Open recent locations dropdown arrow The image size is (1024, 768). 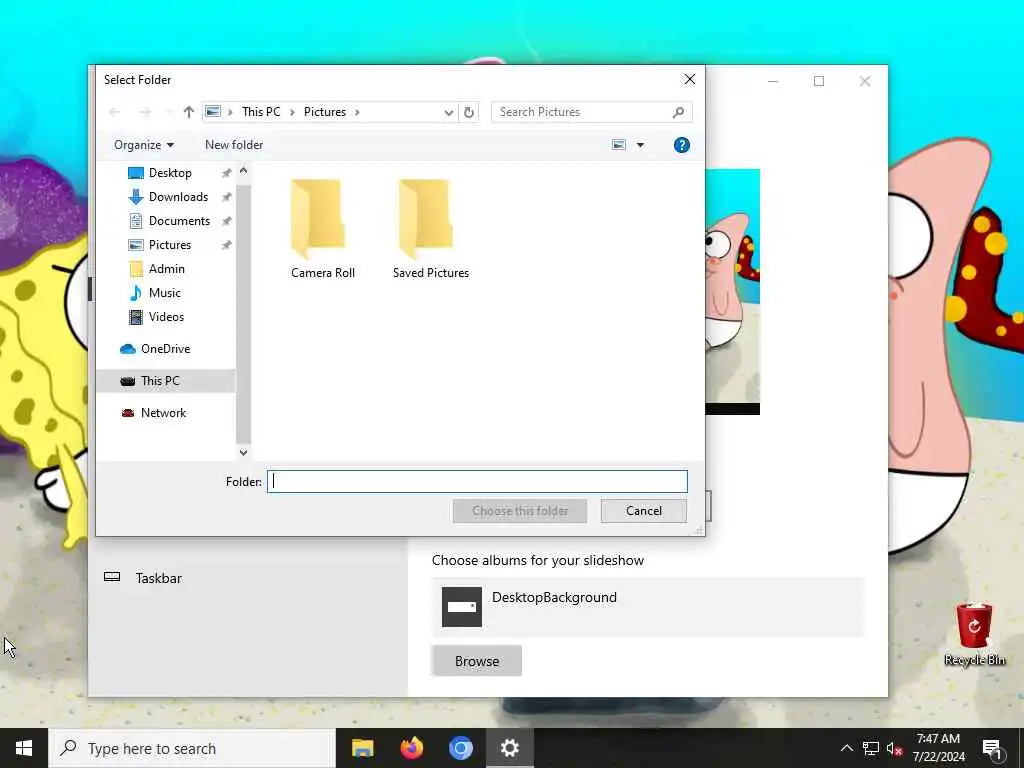tap(168, 112)
